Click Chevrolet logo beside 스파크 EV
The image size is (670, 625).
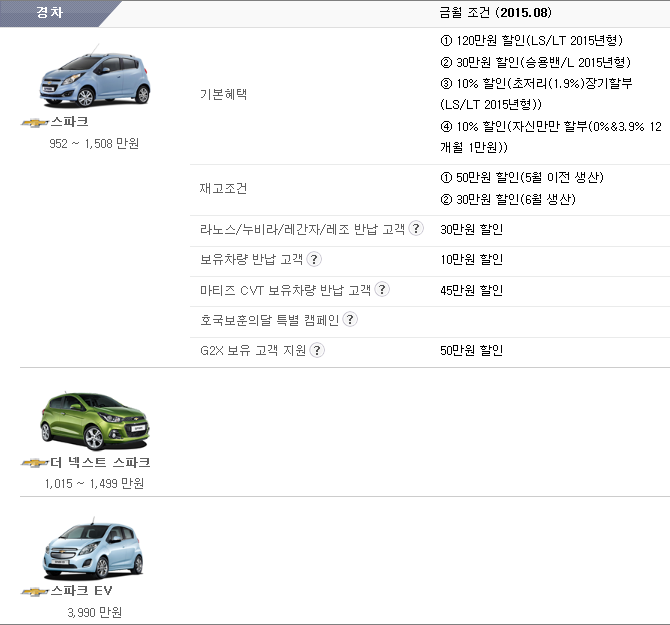pos(35,592)
